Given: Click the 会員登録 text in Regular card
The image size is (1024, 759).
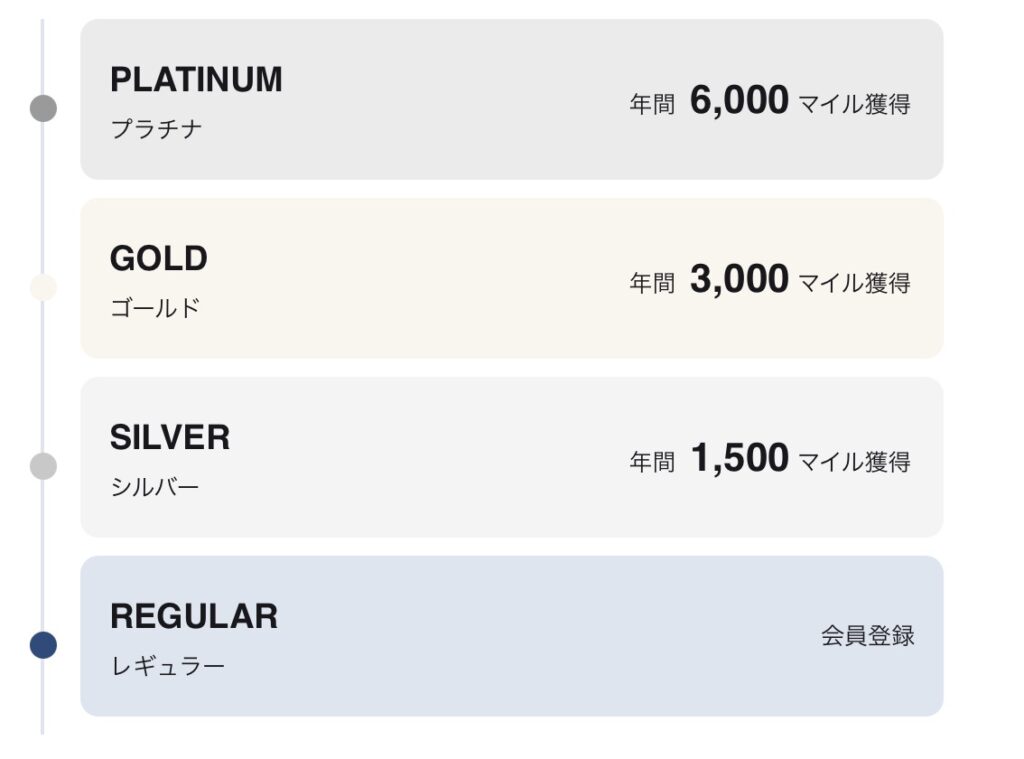Looking at the screenshot, I should (867, 636).
